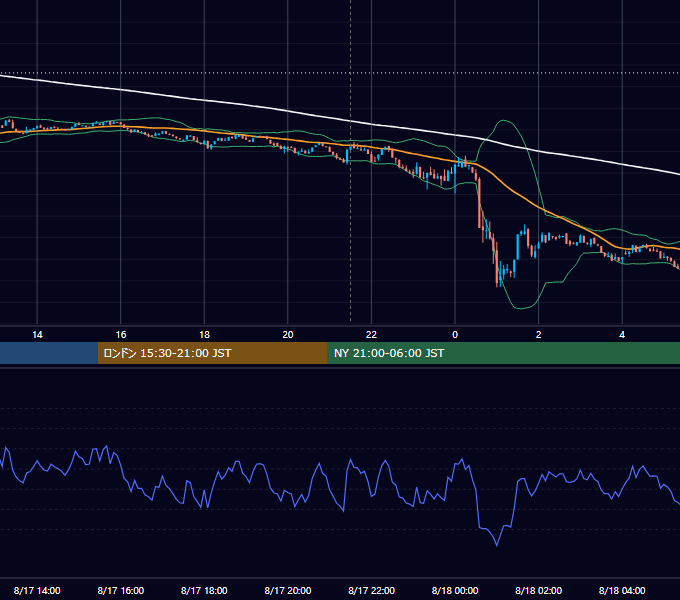Click the 8/17 14:00 time label
Viewport: 680px width, 600px height.
tap(37, 590)
